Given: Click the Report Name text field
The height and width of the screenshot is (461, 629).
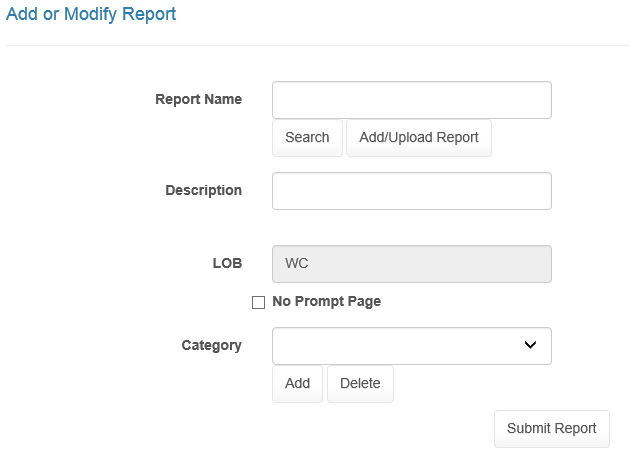Looking at the screenshot, I should [411, 100].
